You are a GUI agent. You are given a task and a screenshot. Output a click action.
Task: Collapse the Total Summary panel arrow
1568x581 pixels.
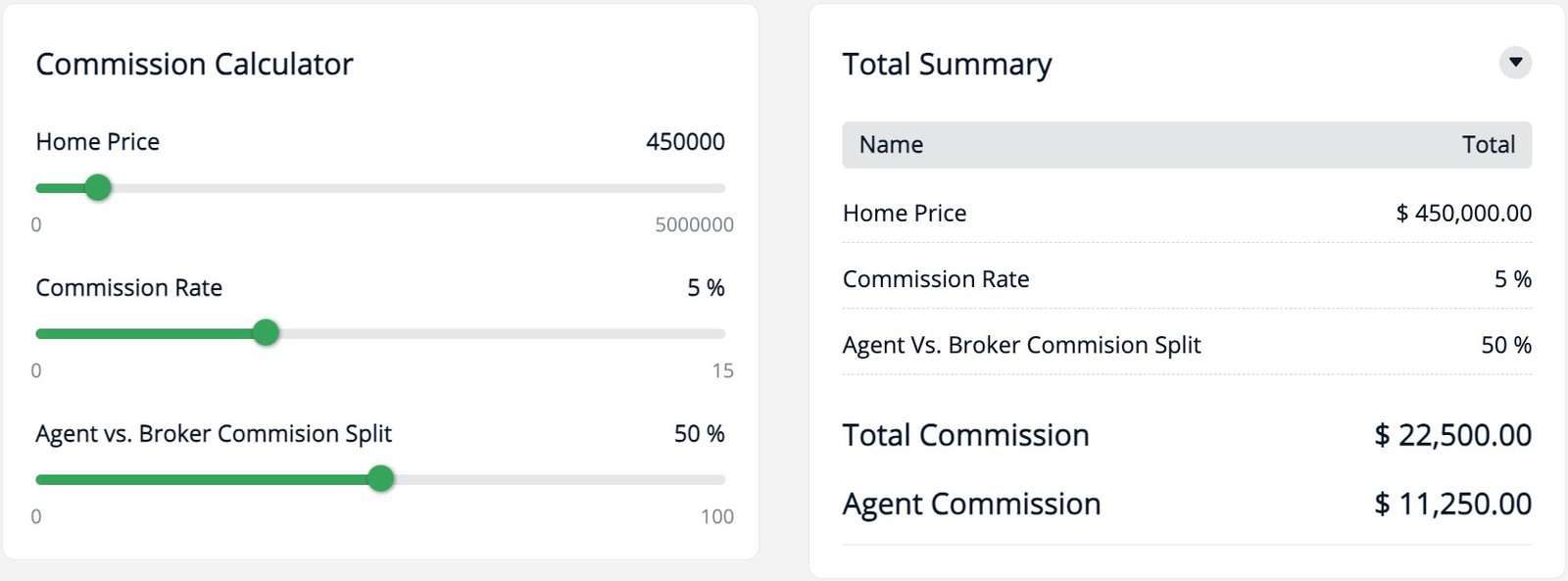(1515, 63)
